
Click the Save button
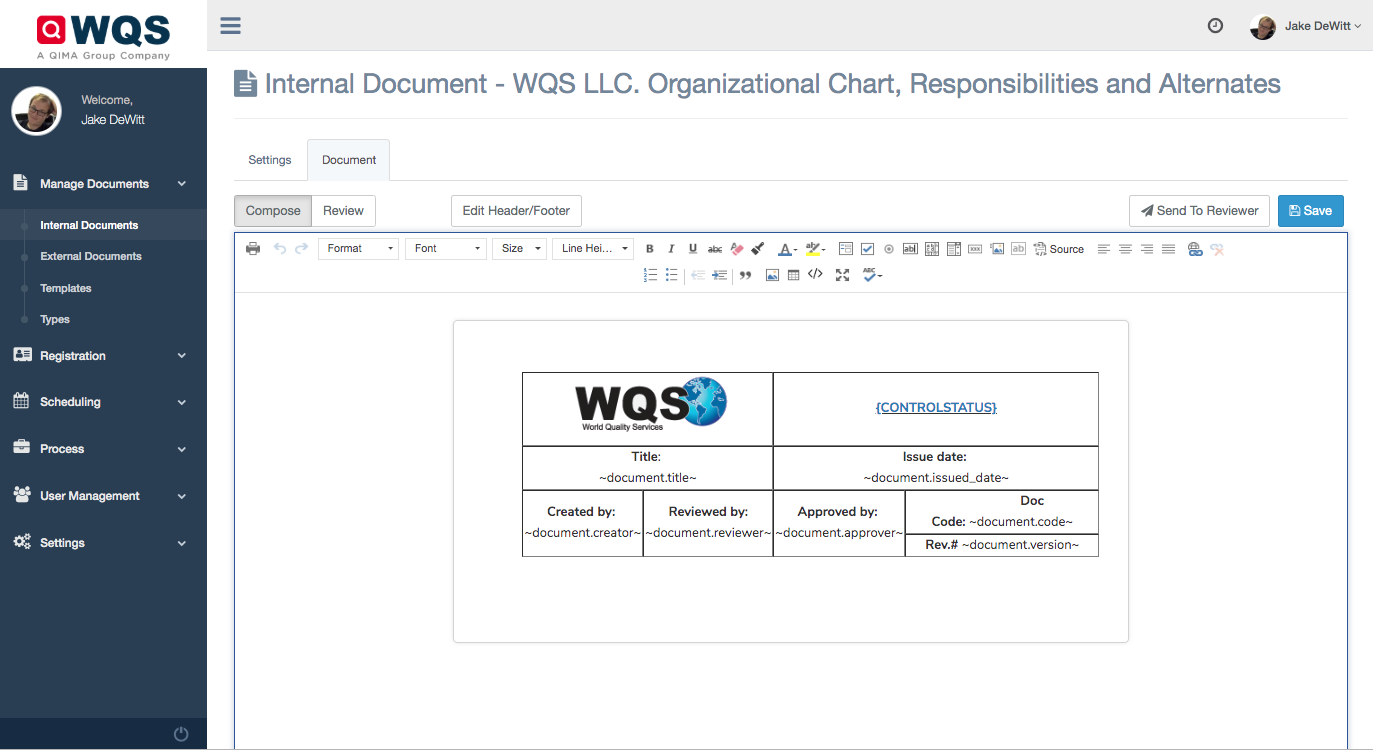coord(1310,211)
